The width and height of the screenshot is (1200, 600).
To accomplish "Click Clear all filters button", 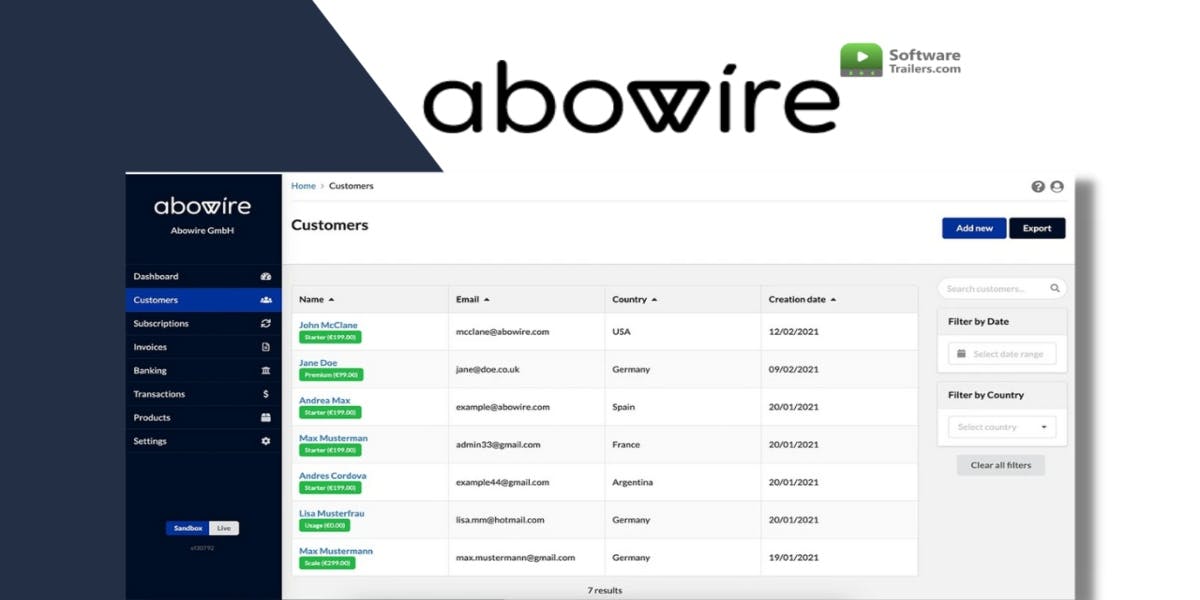I will coord(1001,465).
